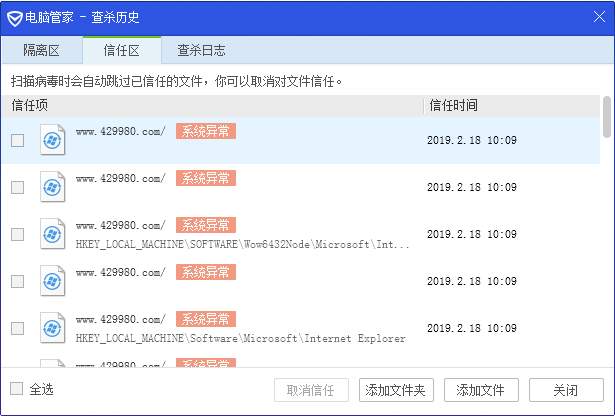Click the 电脑管家 - 查杀历史 window title

[x=82, y=18]
